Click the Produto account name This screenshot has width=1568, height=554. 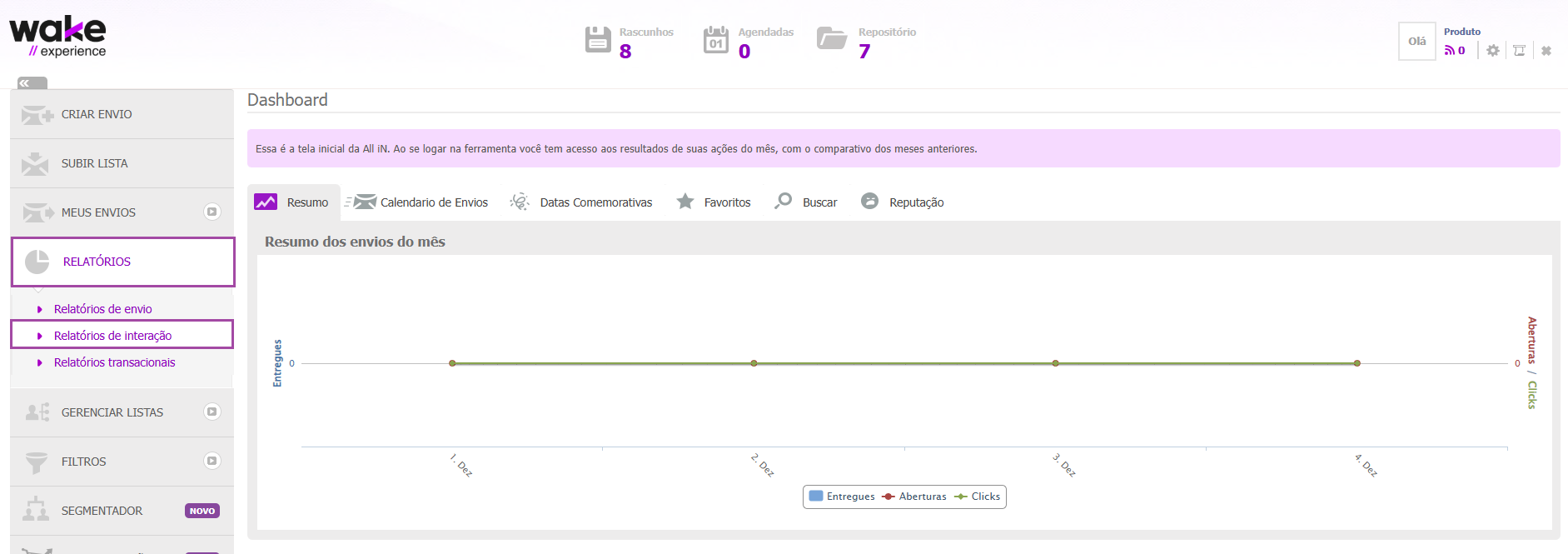[1462, 32]
